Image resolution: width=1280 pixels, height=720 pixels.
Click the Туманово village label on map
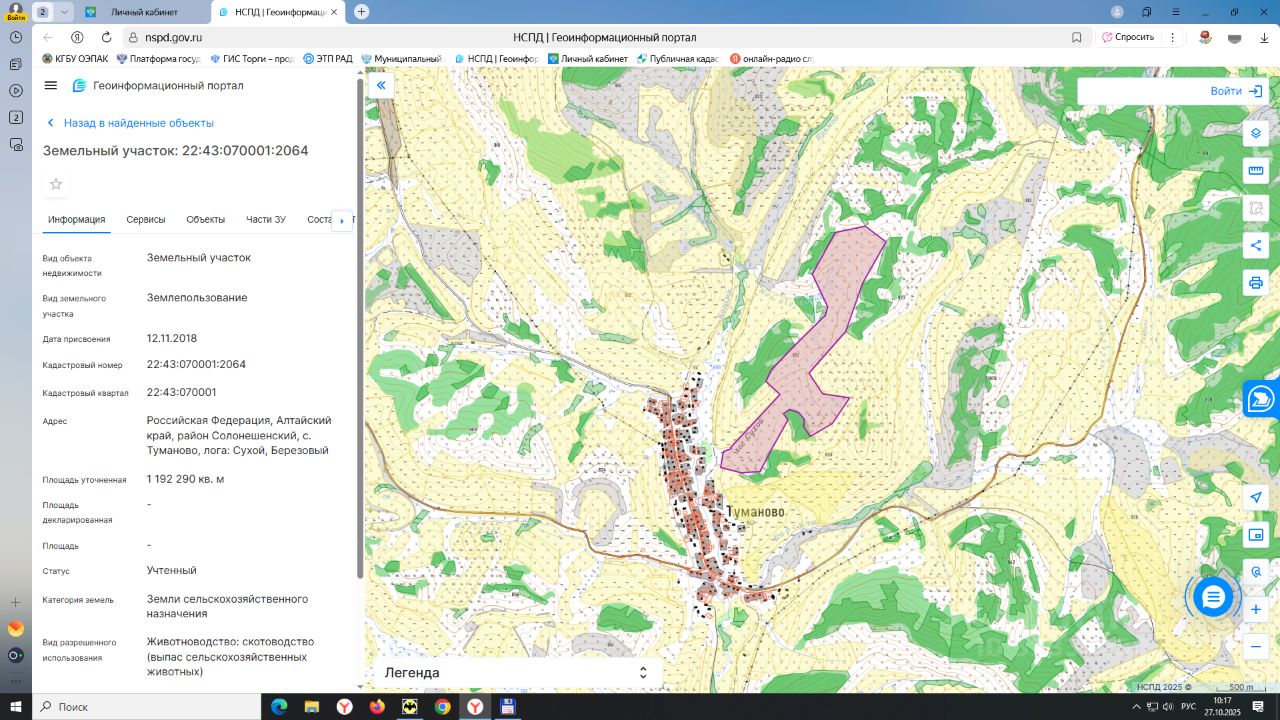[757, 512]
